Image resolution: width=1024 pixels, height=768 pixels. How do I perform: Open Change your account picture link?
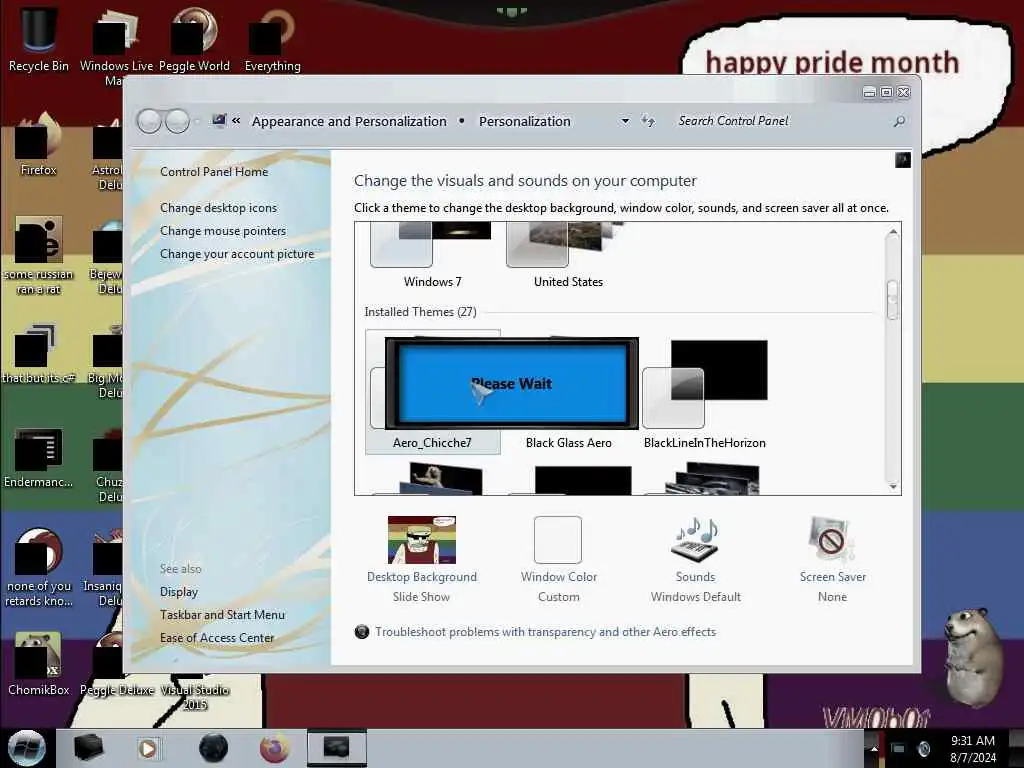pyautogui.click(x=237, y=254)
